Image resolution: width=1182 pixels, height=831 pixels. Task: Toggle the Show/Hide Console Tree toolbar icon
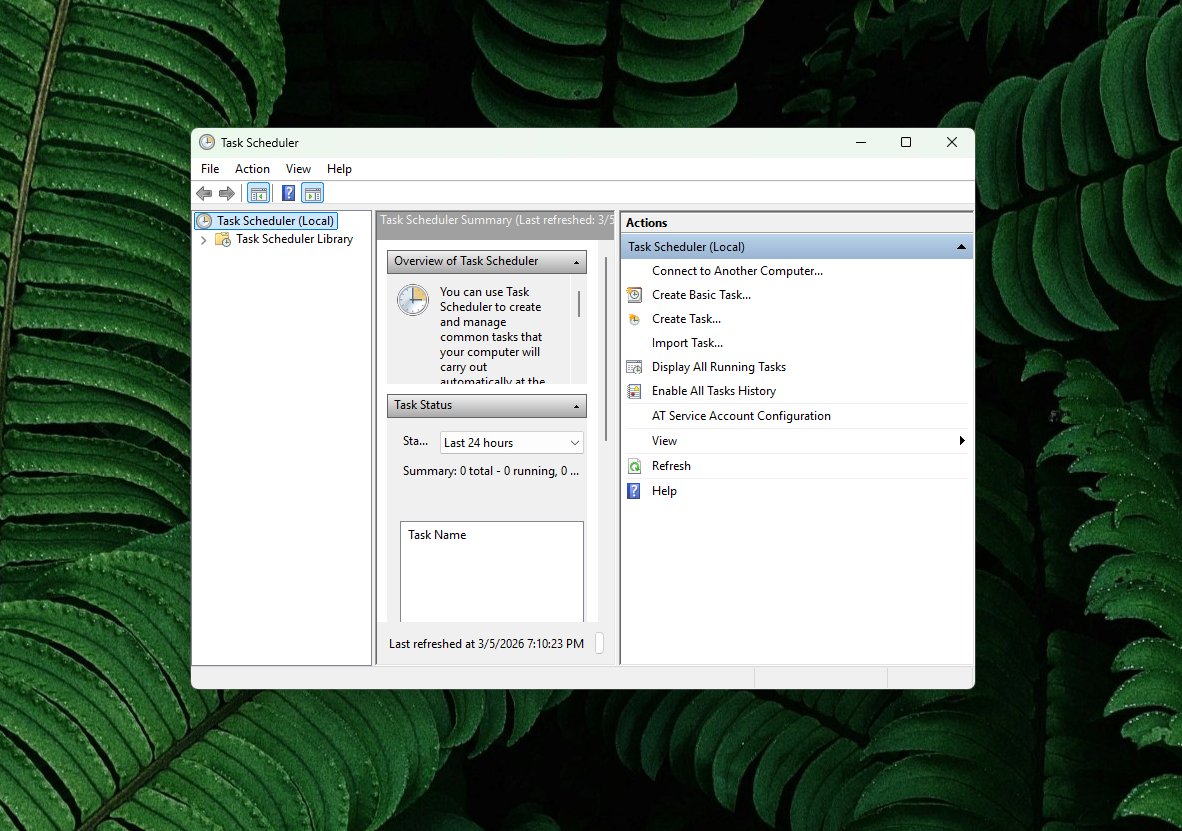pyautogui.click(x=259, y=193)
